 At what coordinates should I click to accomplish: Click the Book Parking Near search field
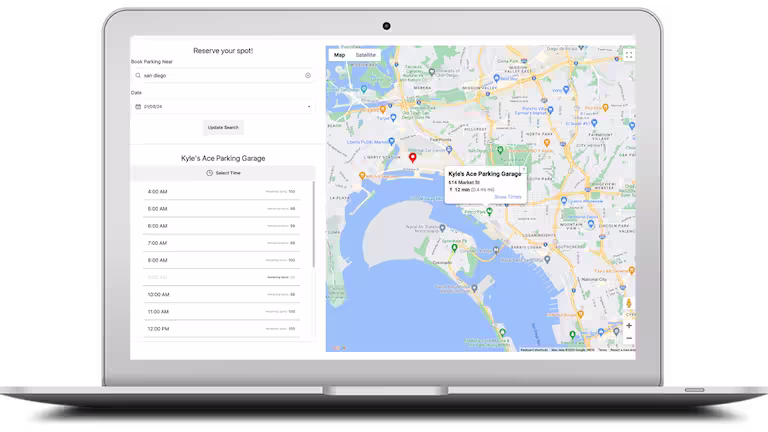222,75
